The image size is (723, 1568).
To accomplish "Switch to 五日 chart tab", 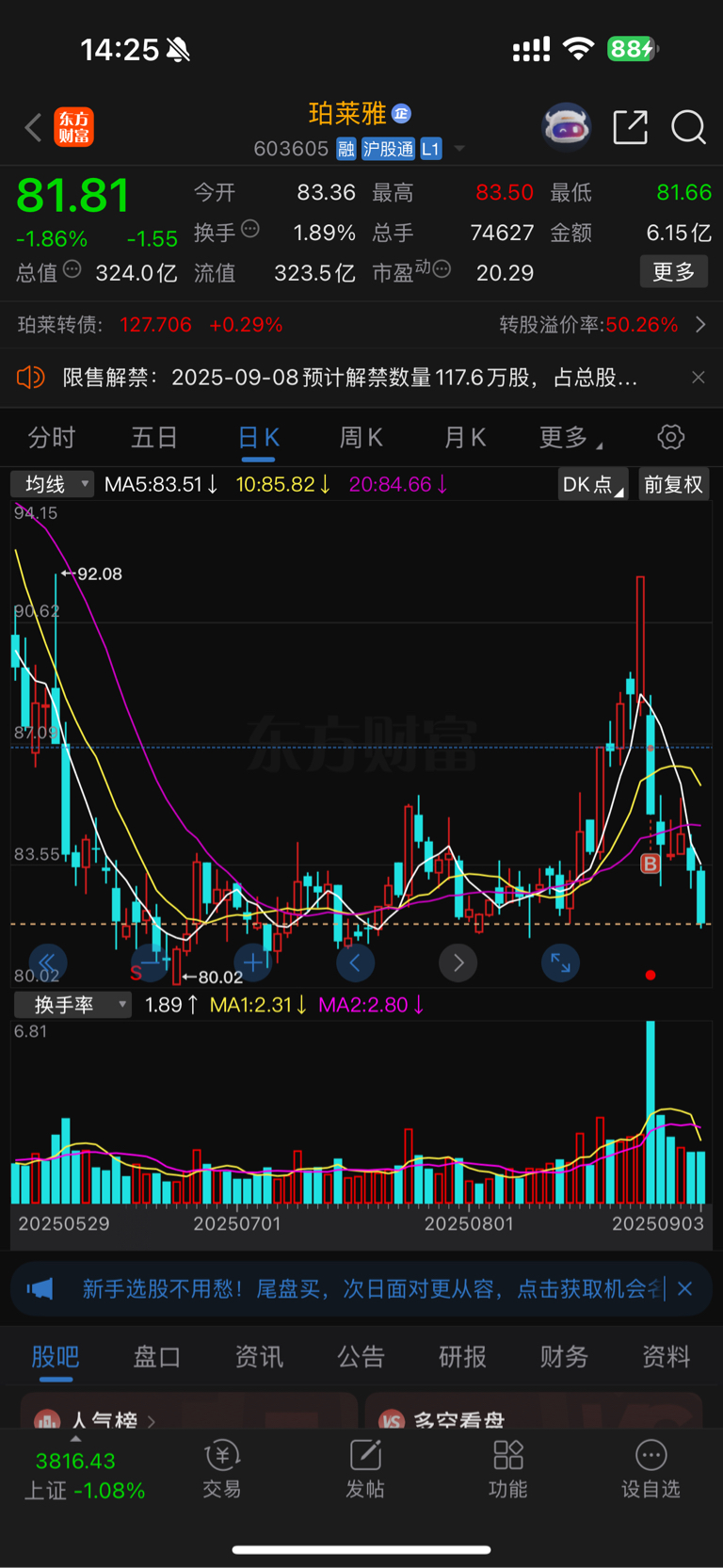I will click(x=154, y=438).
